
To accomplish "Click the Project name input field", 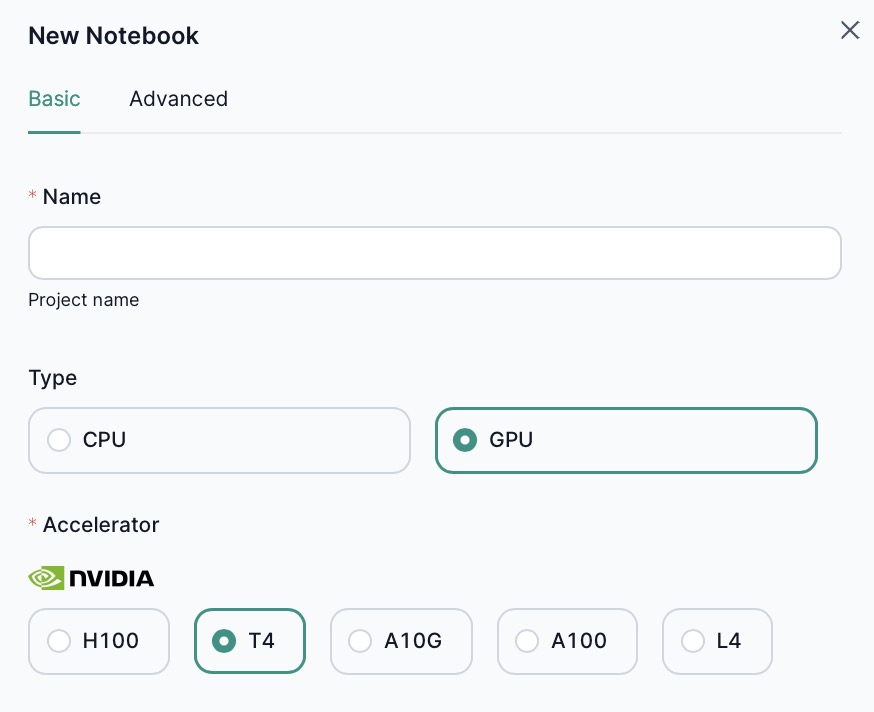I will pos(435,253).
